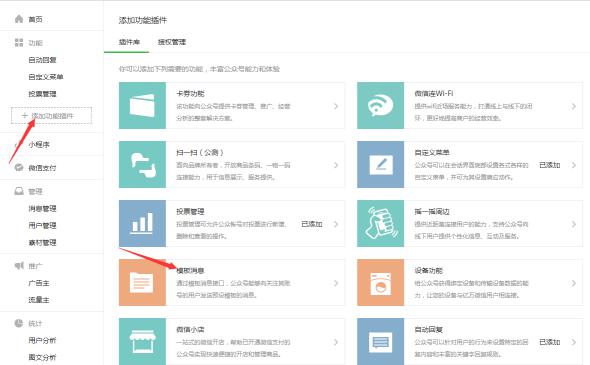
Task: Open the 卡券功能 card wallet icon
Action: point(142,105)
